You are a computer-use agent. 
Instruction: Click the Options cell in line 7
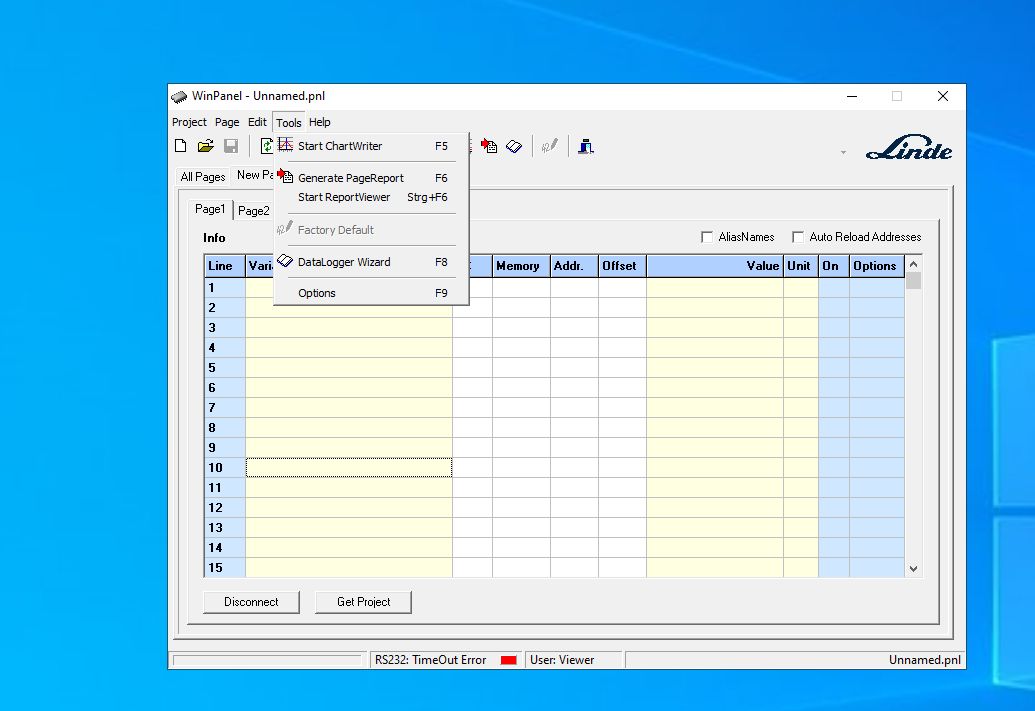pos(877,408)
